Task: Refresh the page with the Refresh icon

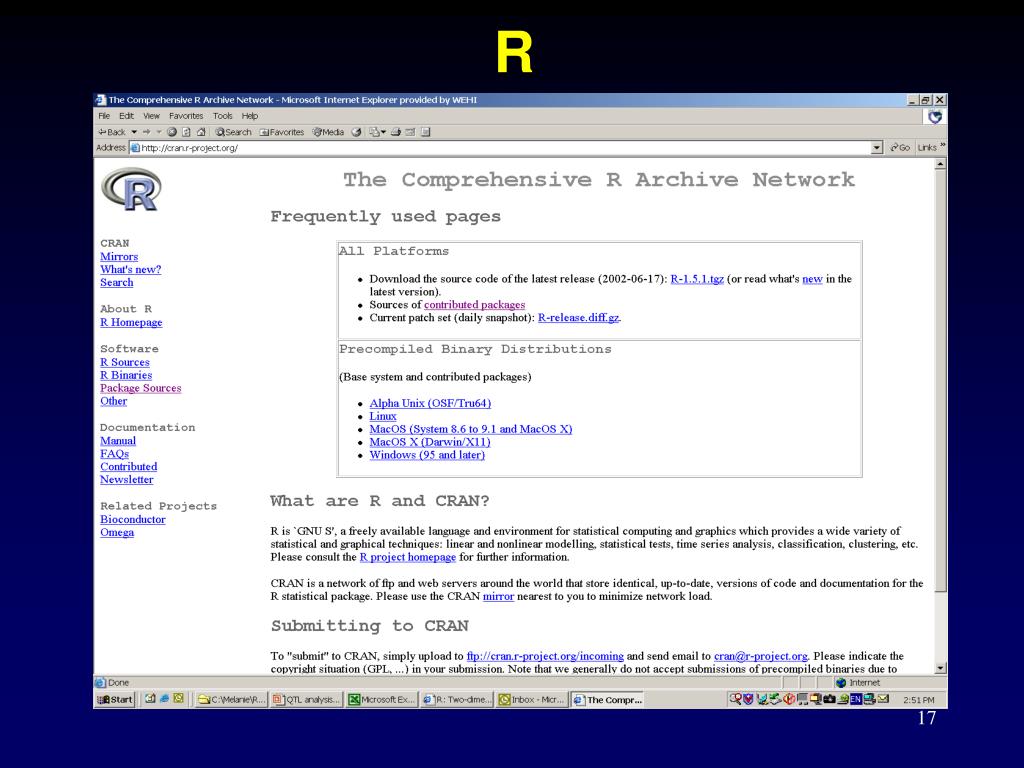Action: point(186,132)
